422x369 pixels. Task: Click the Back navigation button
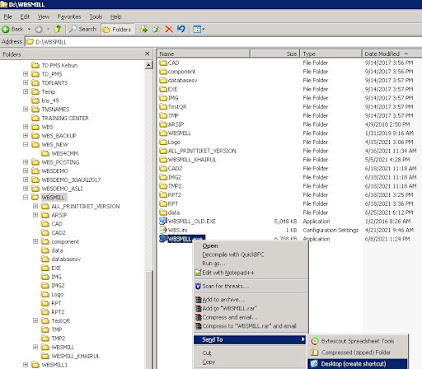(x=13, y=29)
